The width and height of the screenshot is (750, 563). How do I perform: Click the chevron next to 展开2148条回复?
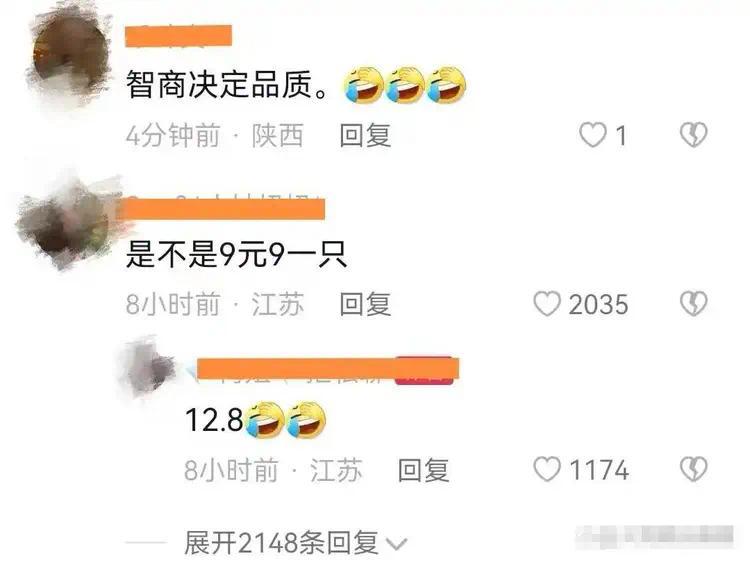pos(397,544)
